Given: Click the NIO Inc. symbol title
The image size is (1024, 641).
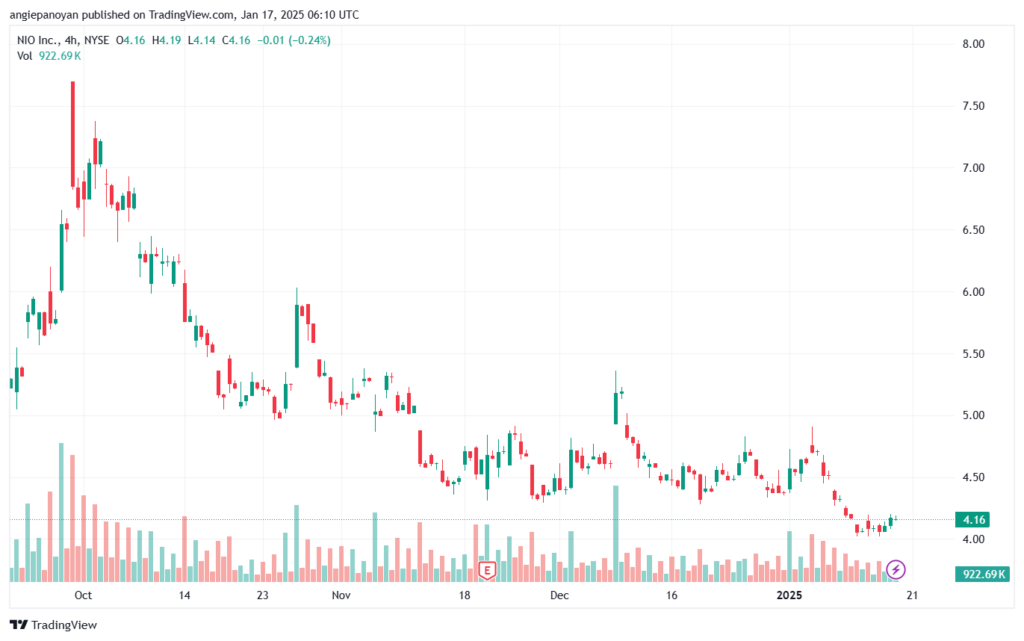Looking at the screenshot, I should (x=38, y=40).
